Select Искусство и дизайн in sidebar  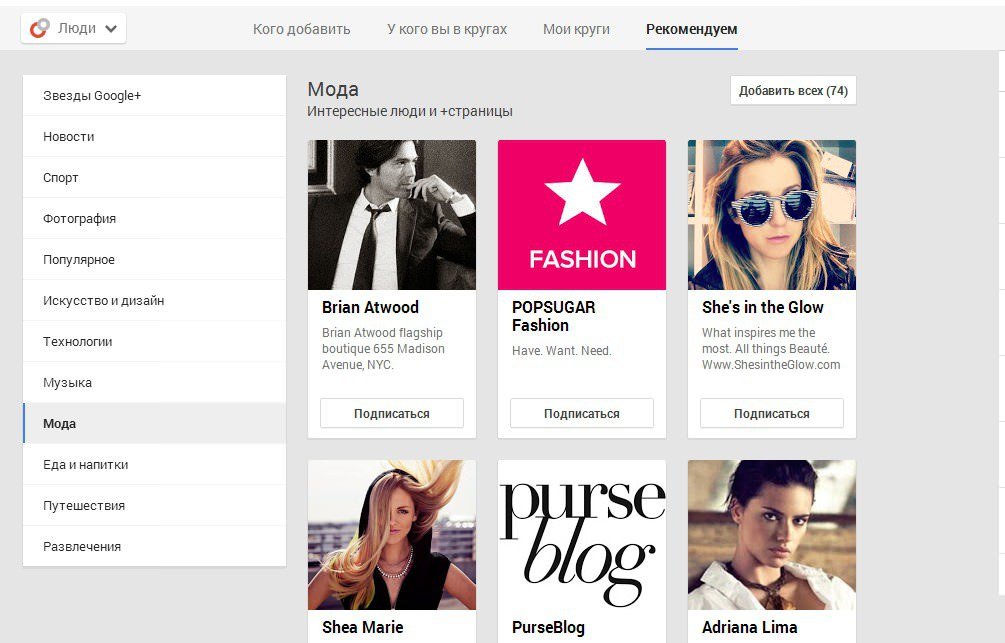pyautogui.click(x=103, y=301)
